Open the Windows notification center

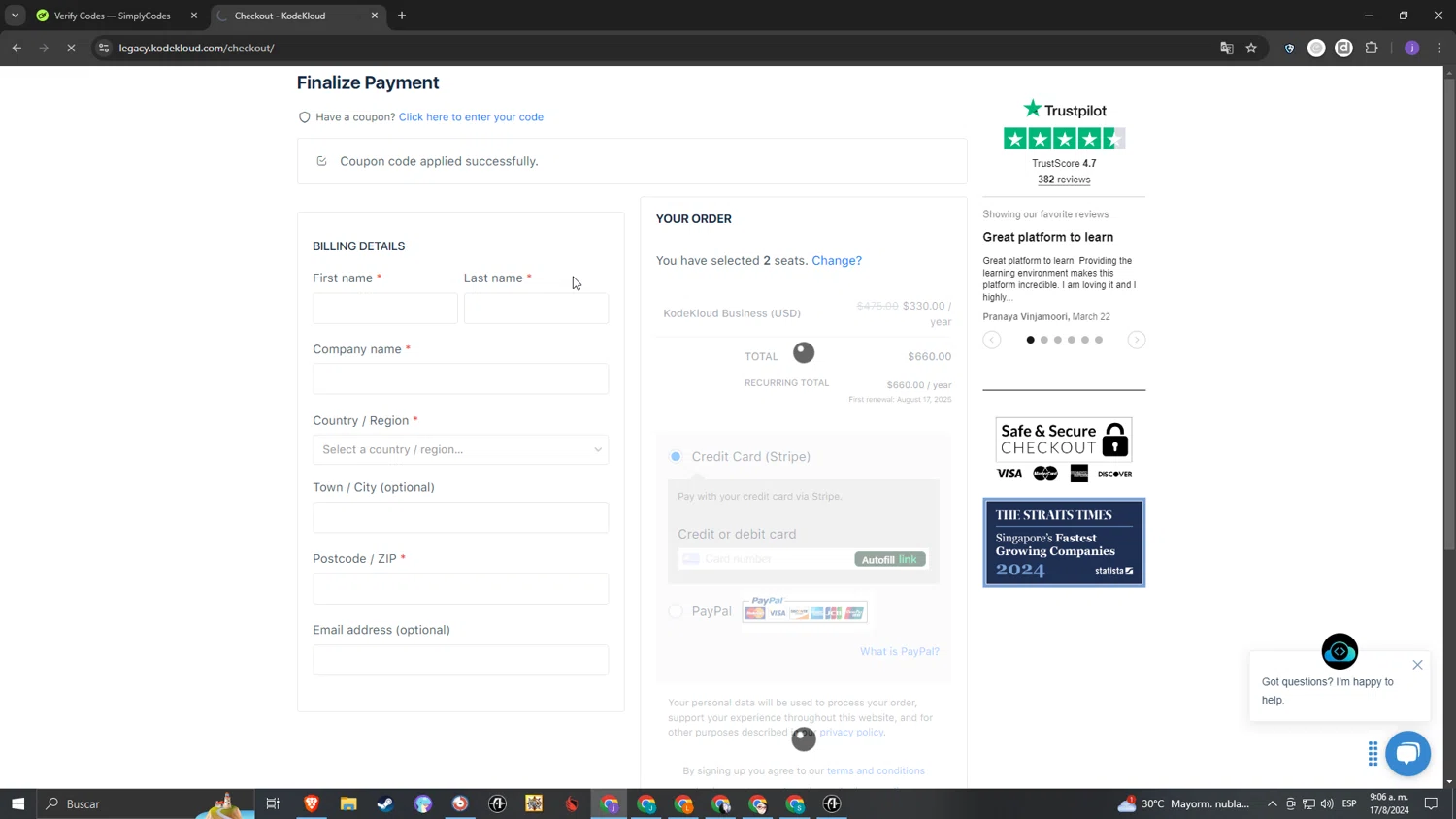click(1431, 803)
